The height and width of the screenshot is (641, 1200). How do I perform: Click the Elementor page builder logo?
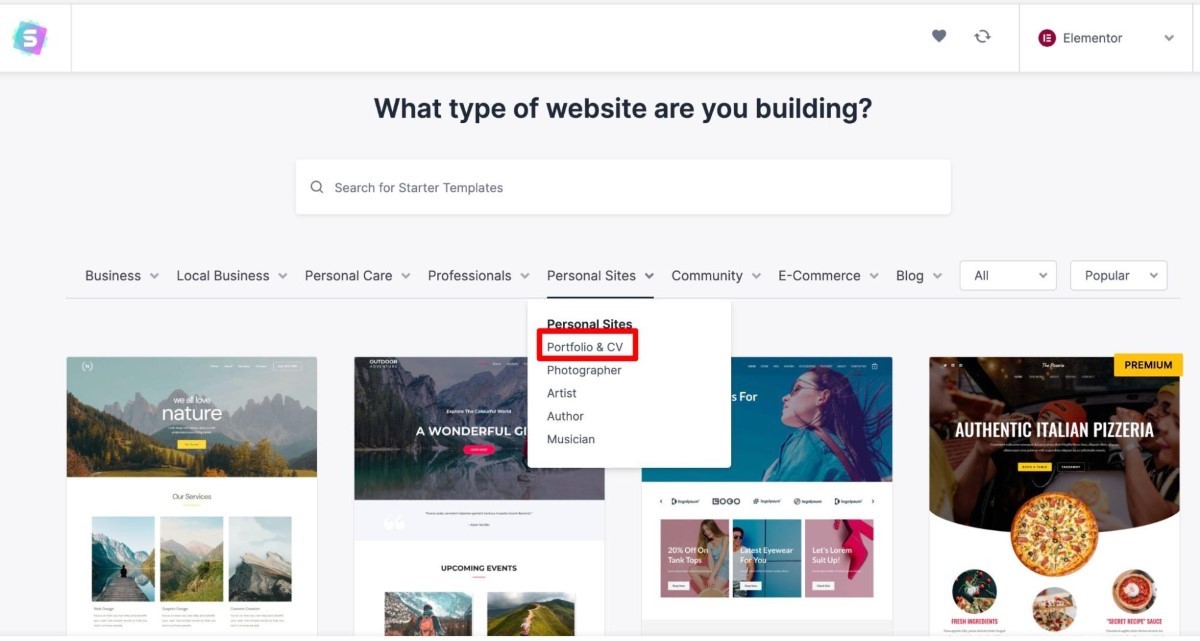tap(1047, 38)
